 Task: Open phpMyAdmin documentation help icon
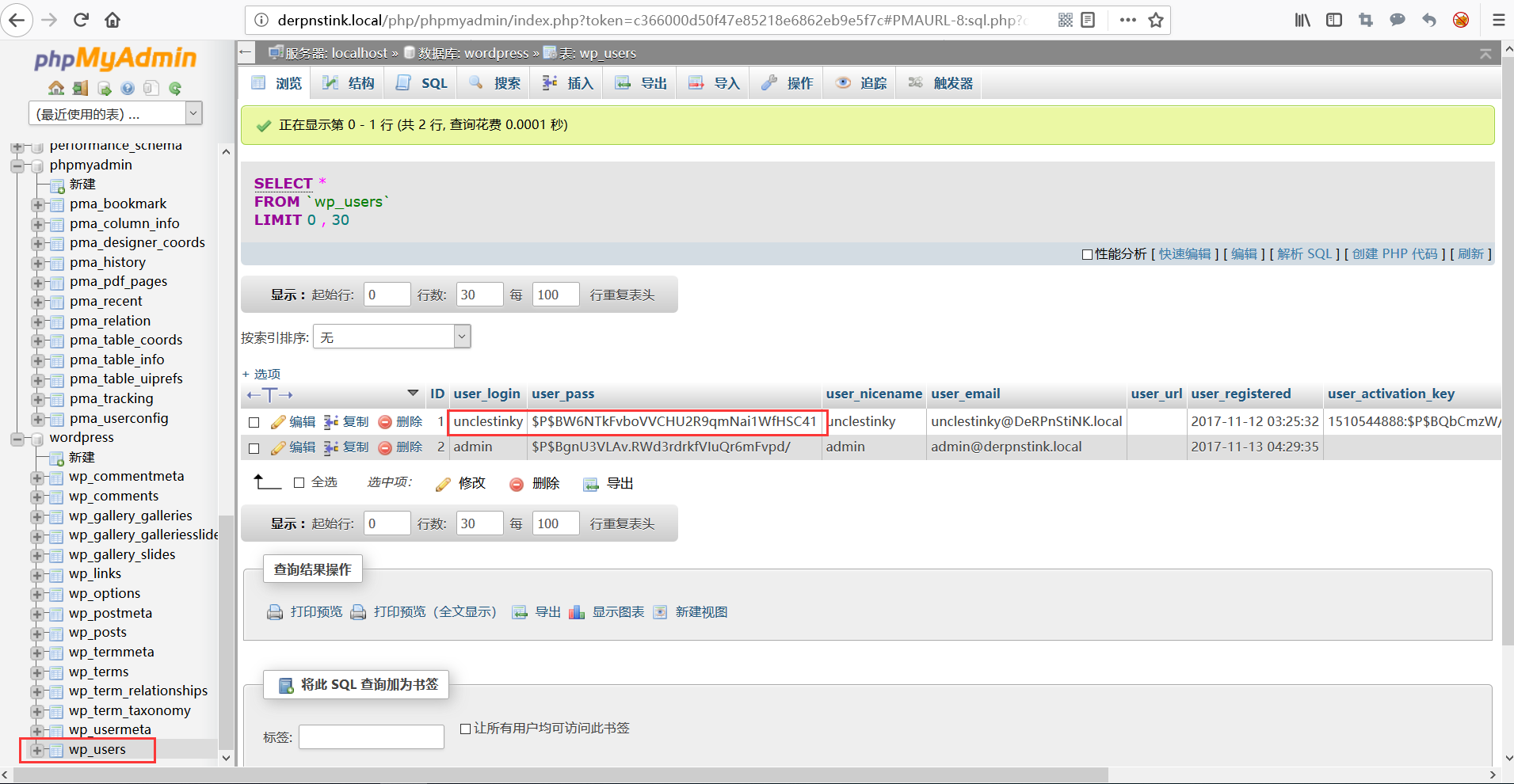pos(128,88)
